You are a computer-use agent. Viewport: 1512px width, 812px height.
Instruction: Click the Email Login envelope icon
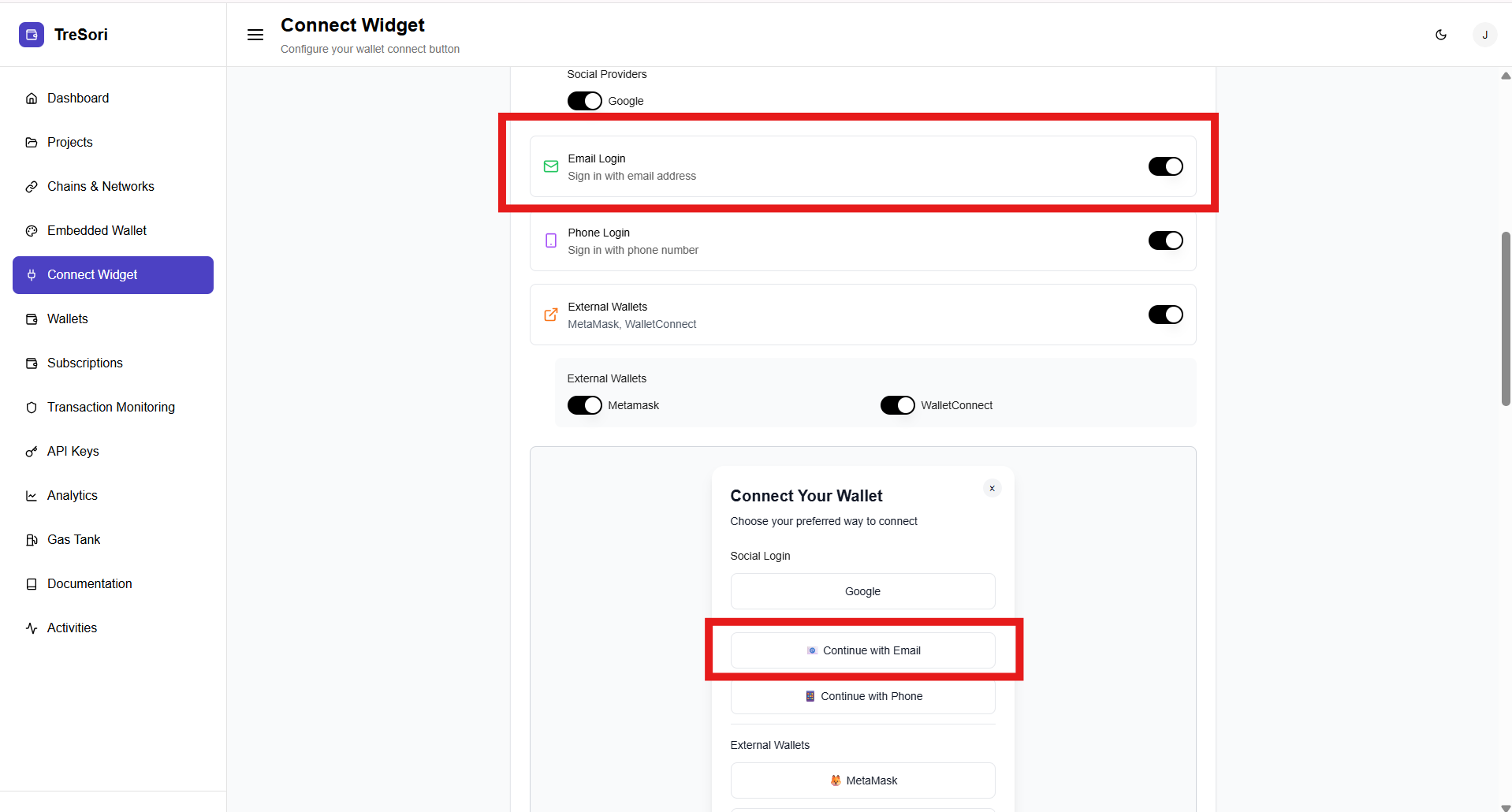click(551, 166)
